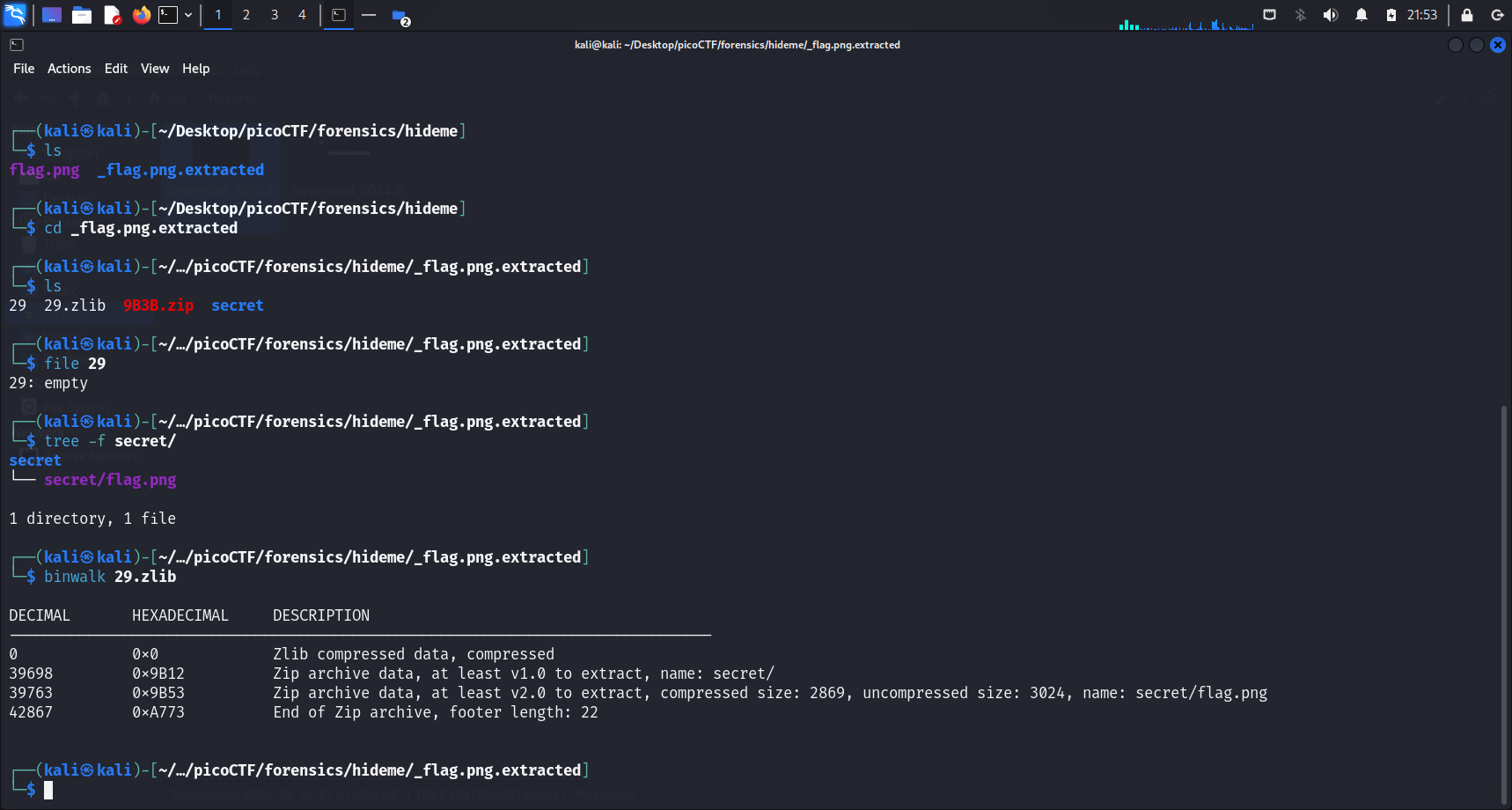1512x810 pixels.
Task: Click the clock showing 21:53
Action: click(x=1421, y=15)
